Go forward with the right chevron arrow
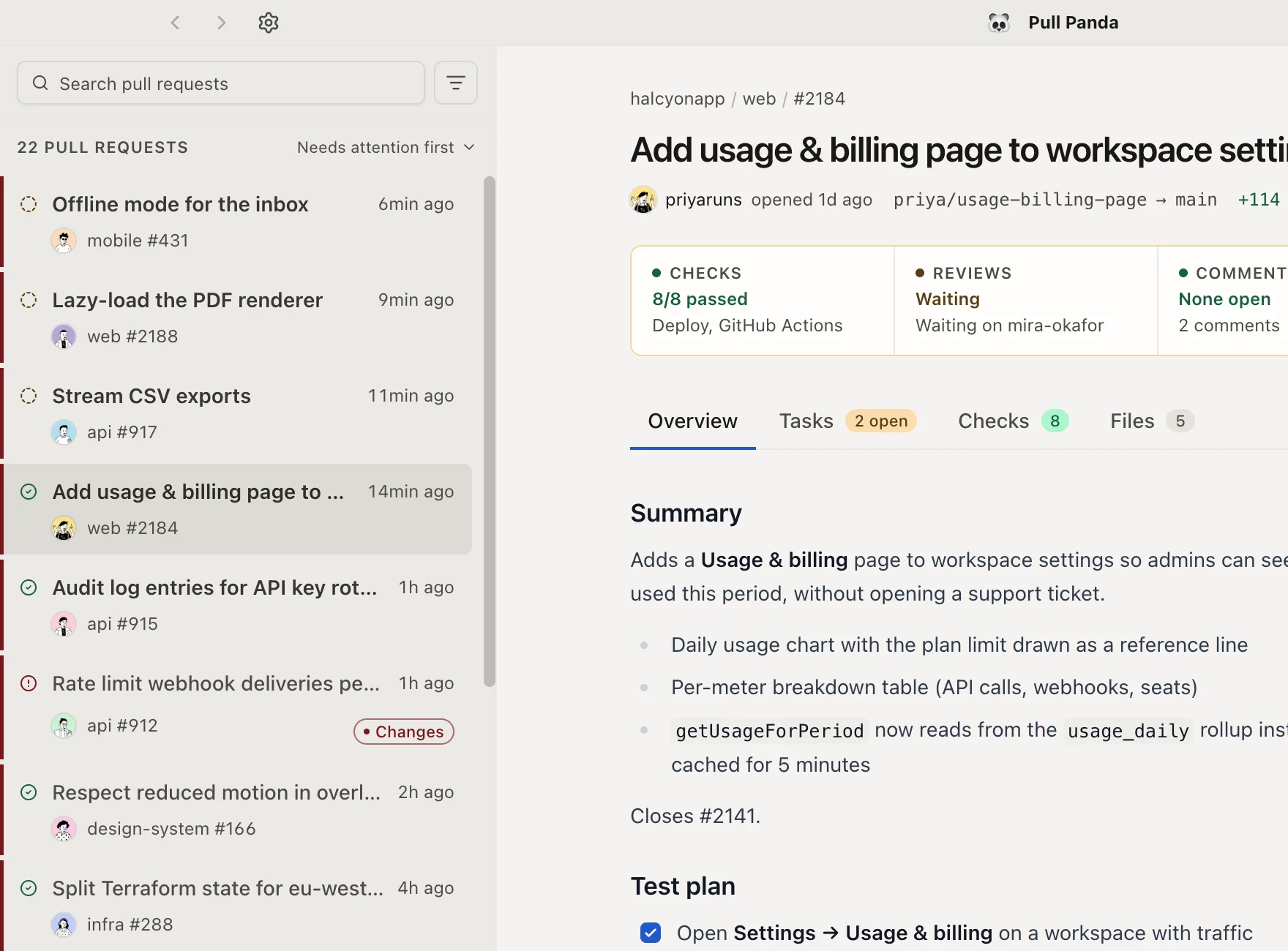The height and width of the screenshot is (951, 1288). pos(221,23)
